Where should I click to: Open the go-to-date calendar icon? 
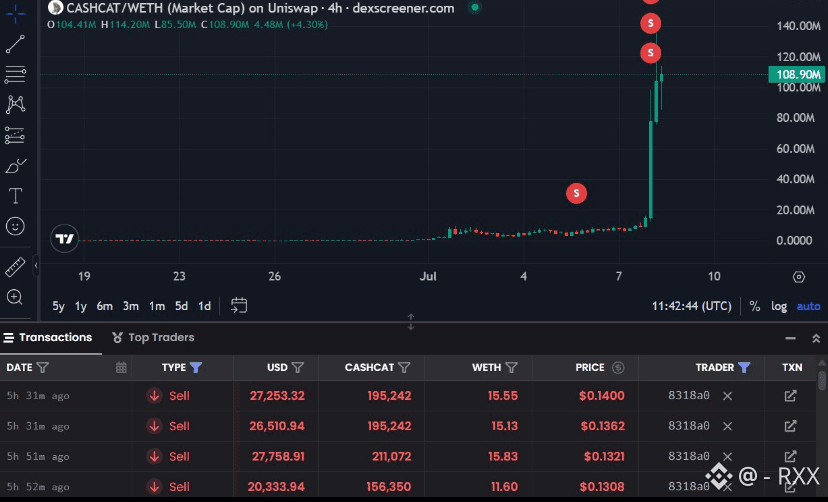click(x=239, y=306)
